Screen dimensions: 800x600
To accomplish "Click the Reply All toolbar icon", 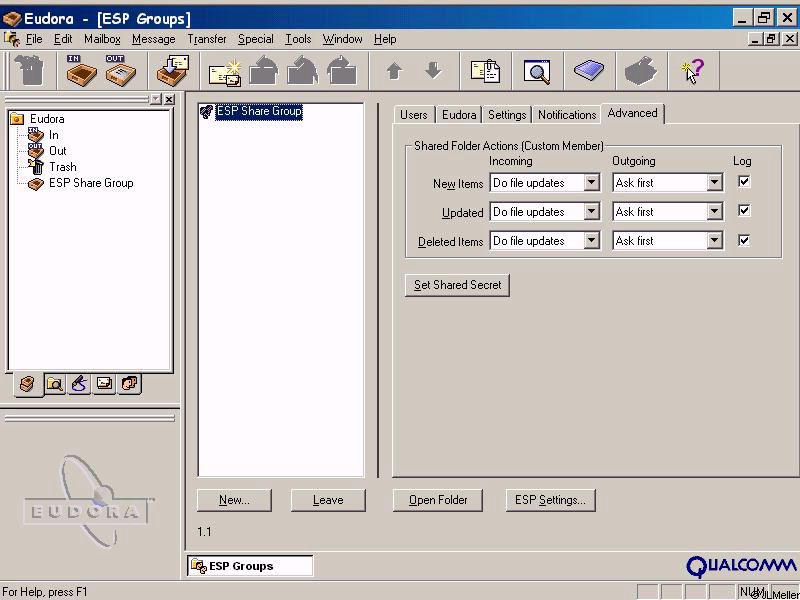I will [x=303, y=71].
